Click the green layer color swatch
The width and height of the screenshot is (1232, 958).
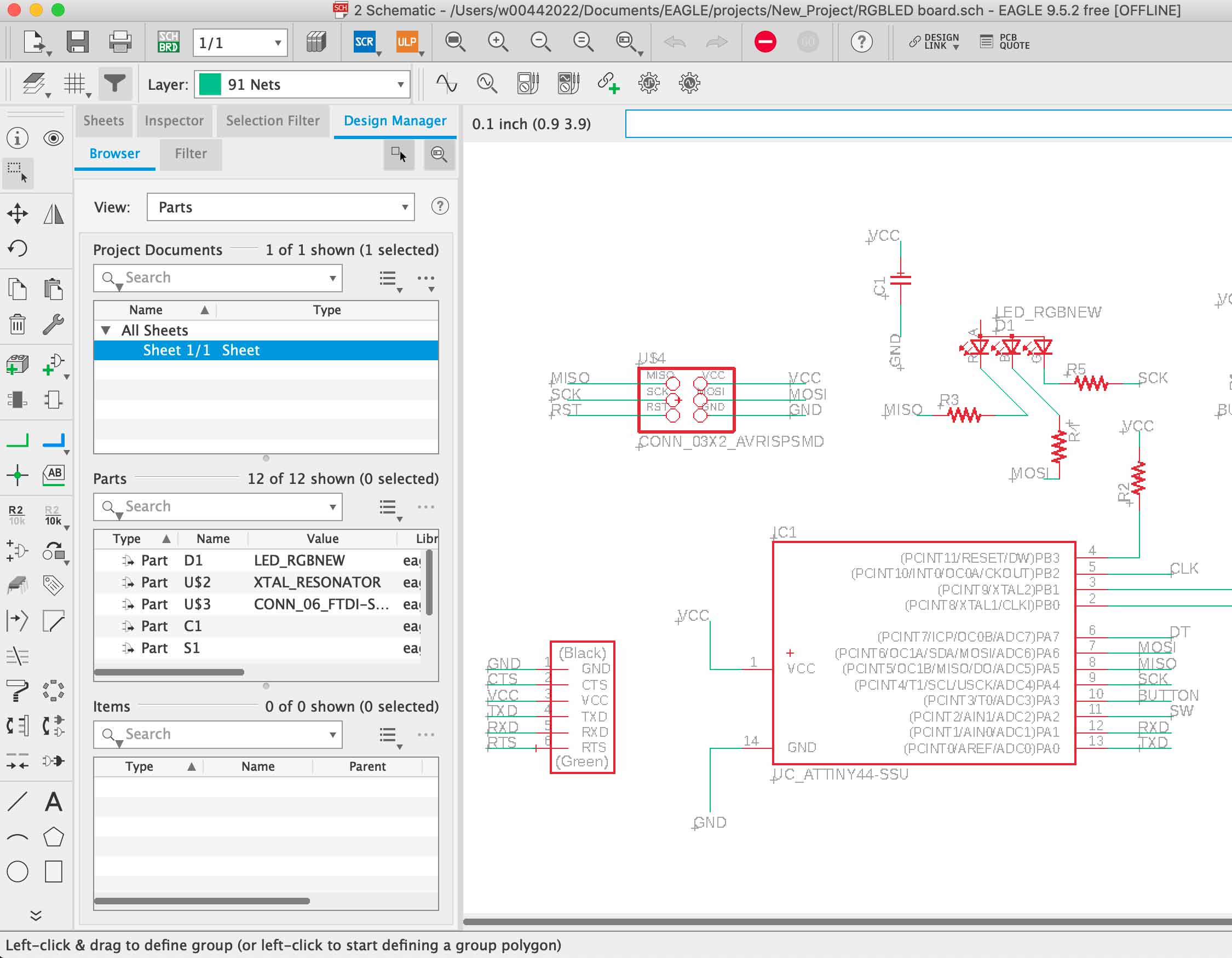(210, 85)
